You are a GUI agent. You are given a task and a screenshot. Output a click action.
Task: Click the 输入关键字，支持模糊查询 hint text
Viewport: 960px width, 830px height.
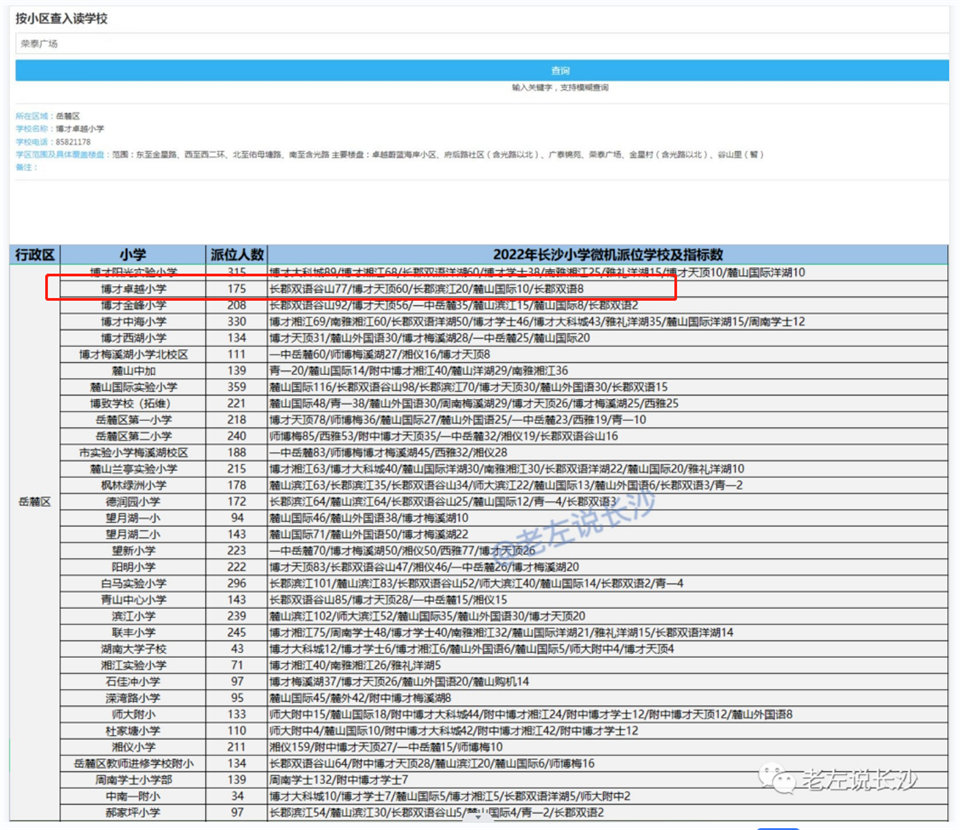(x=559, y=88)
